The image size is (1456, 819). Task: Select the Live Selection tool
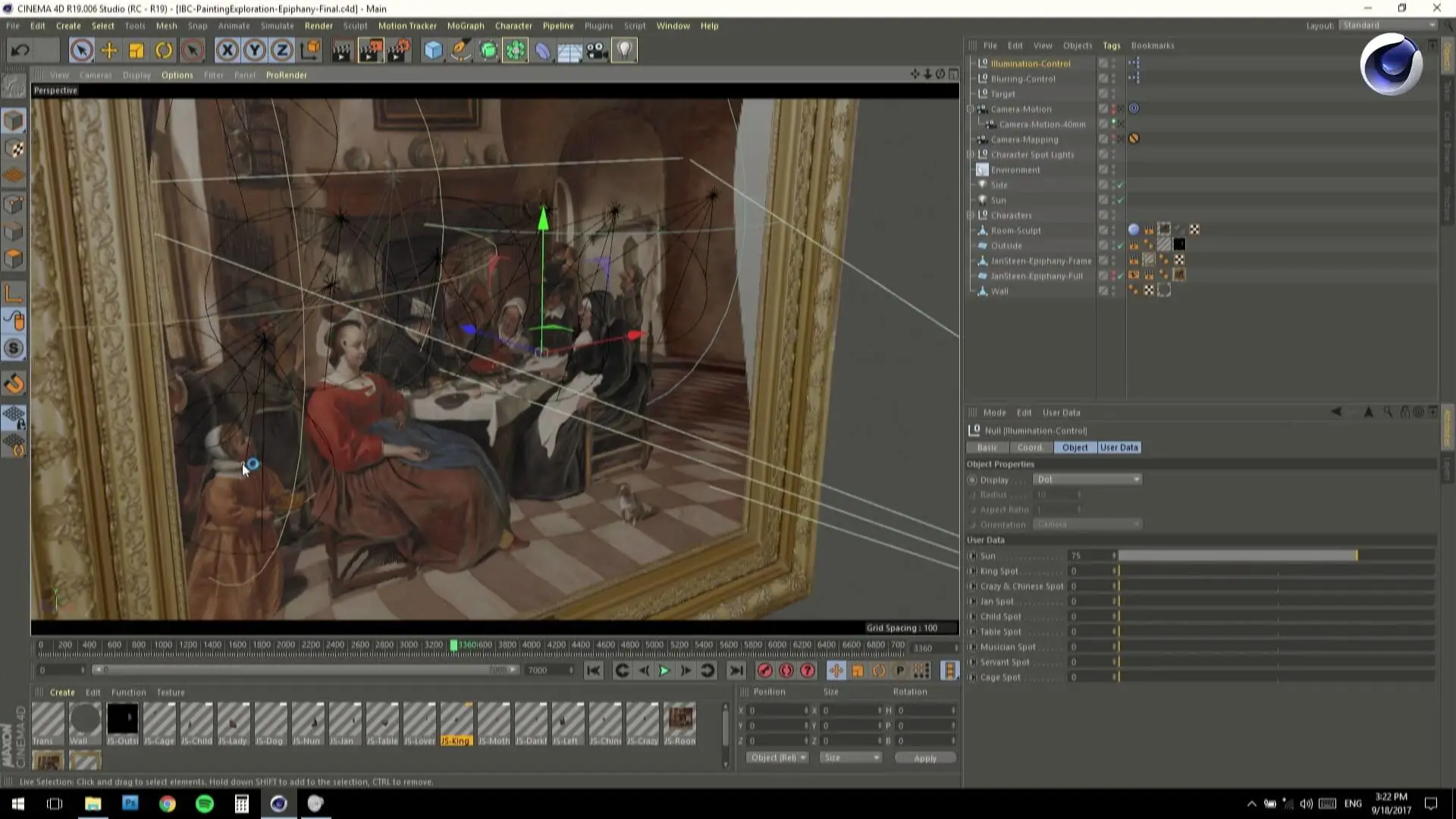81,51
